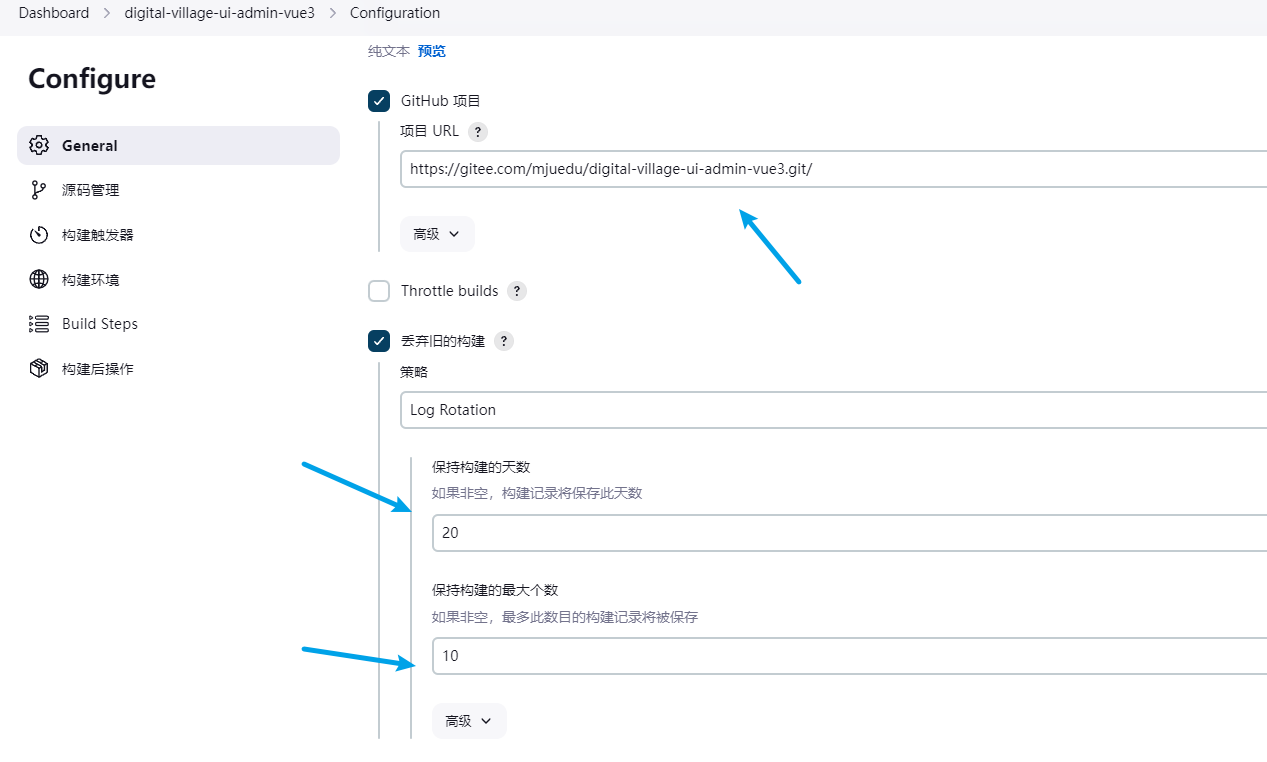Open help icon next to 项目 URL
The height and width of the screenshot is (762, 1267).
click(x=478, y=131)
